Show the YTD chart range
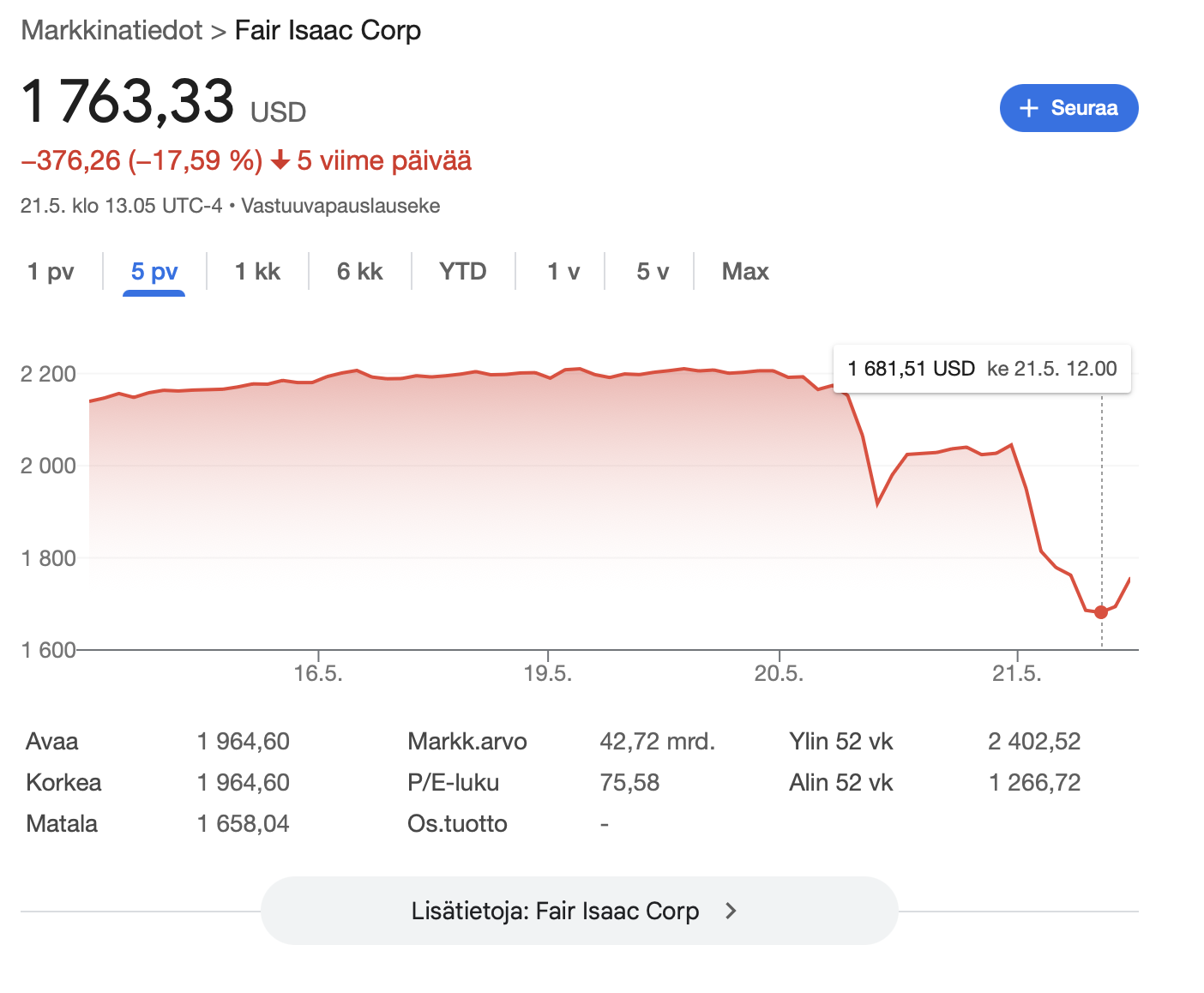The height and width of the screenshot is (993, 1204). pos(463,272)
